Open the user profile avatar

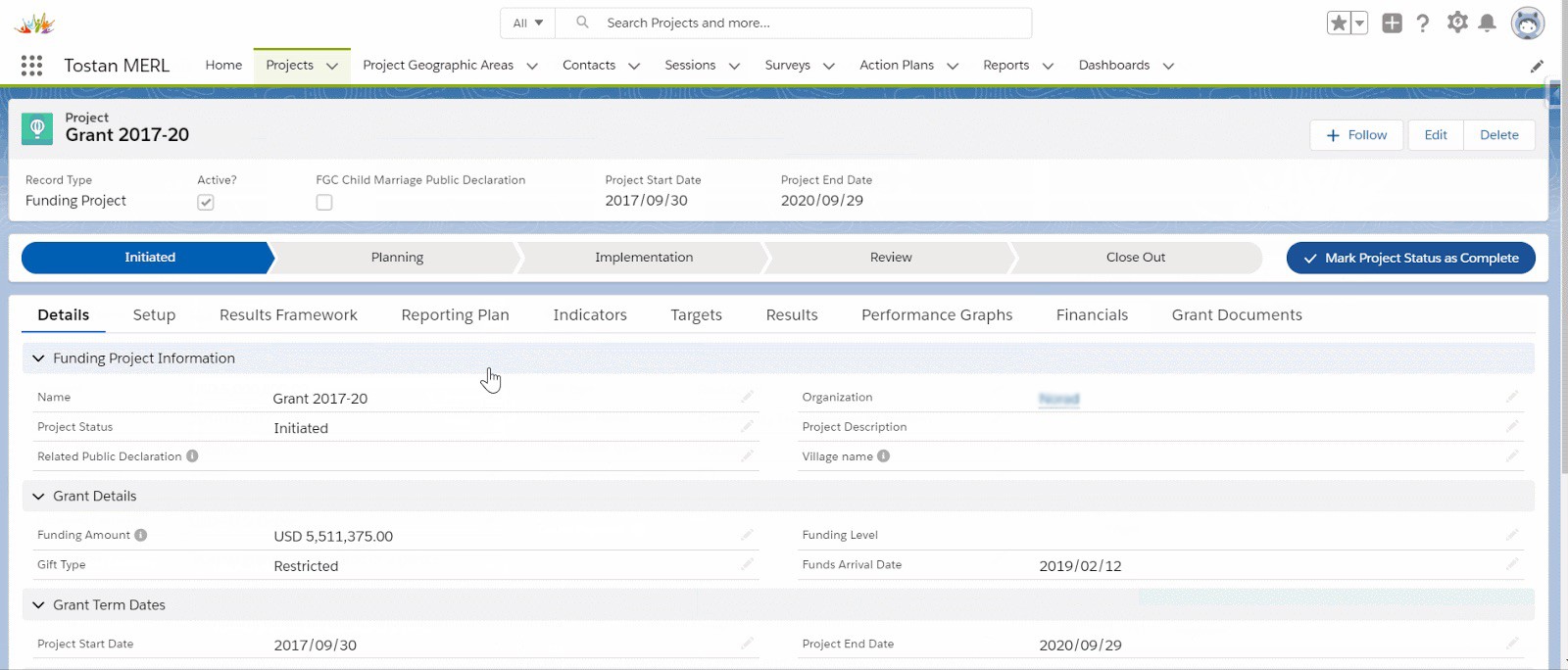point(1527,23)
